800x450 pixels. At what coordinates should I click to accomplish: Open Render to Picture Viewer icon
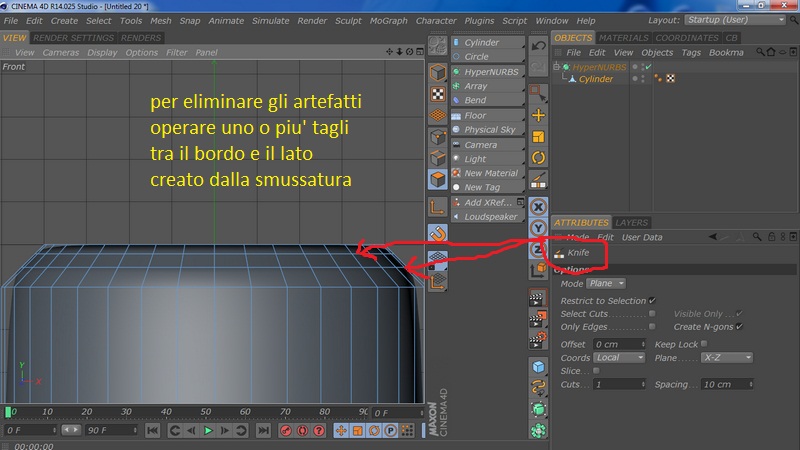point(538,319)
